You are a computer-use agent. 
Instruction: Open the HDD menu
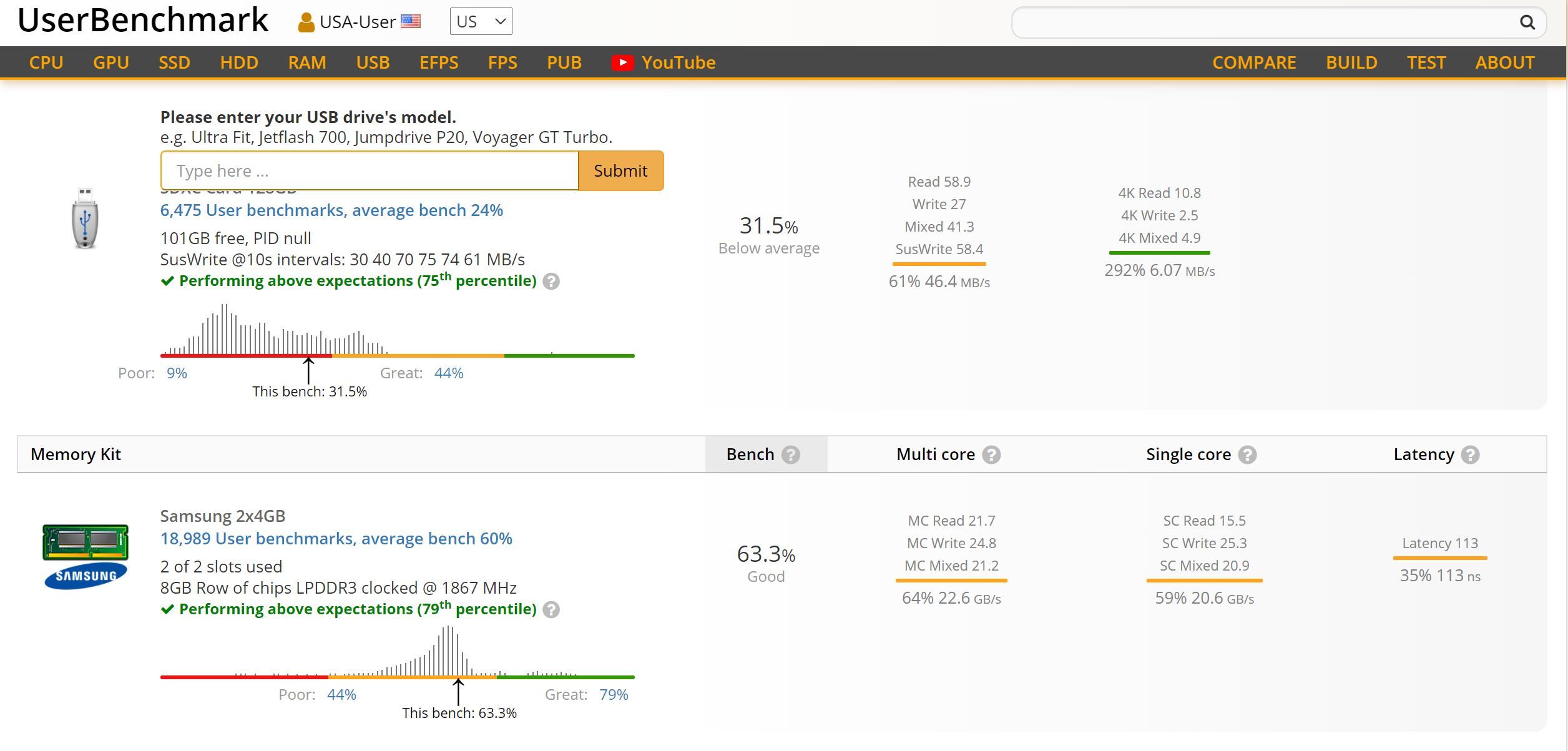pos(239,62)
